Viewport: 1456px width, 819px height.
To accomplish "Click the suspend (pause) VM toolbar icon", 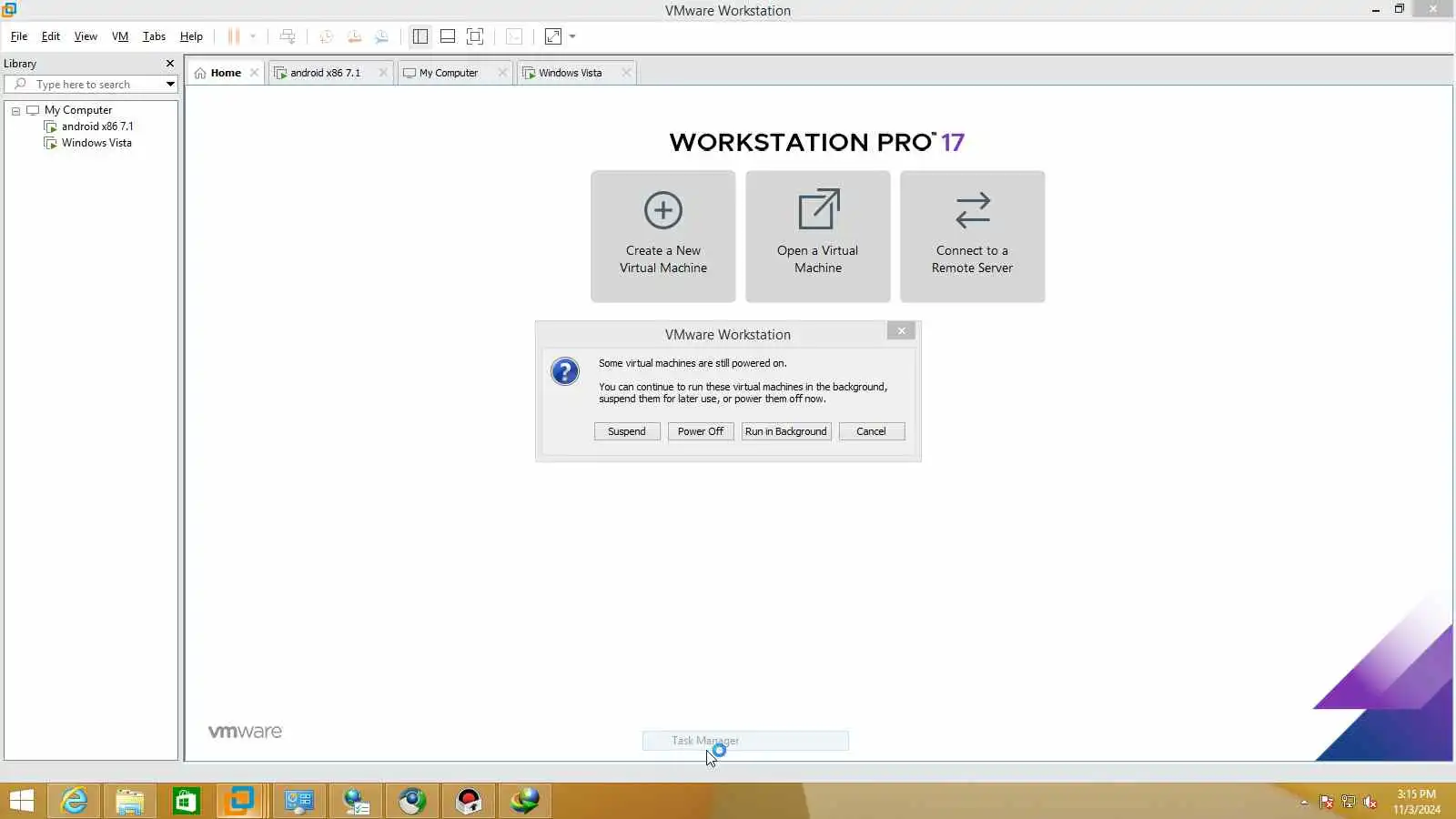I will [234, 36].
